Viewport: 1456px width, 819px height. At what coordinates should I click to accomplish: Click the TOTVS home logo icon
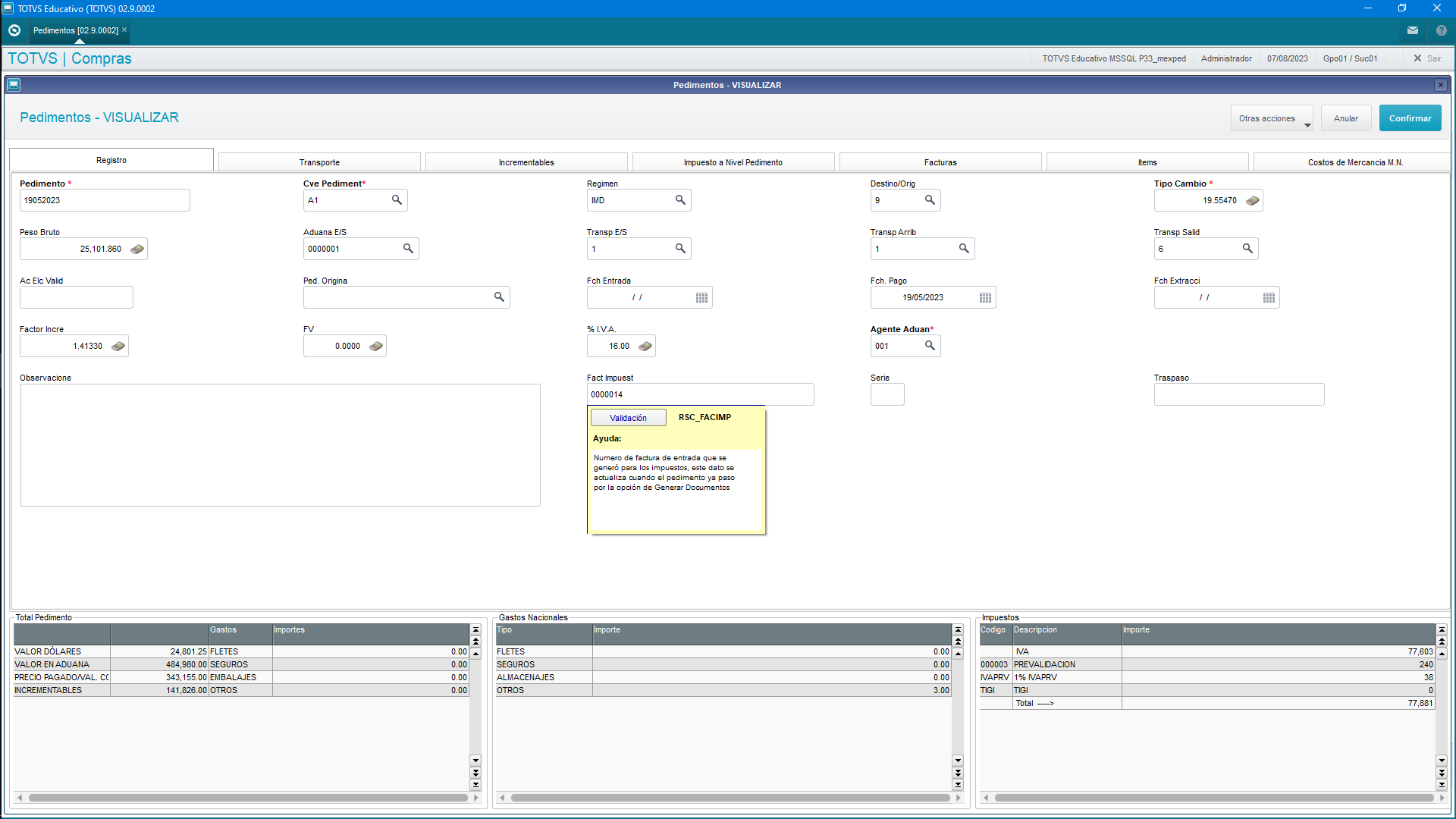[x=14, y=30]
